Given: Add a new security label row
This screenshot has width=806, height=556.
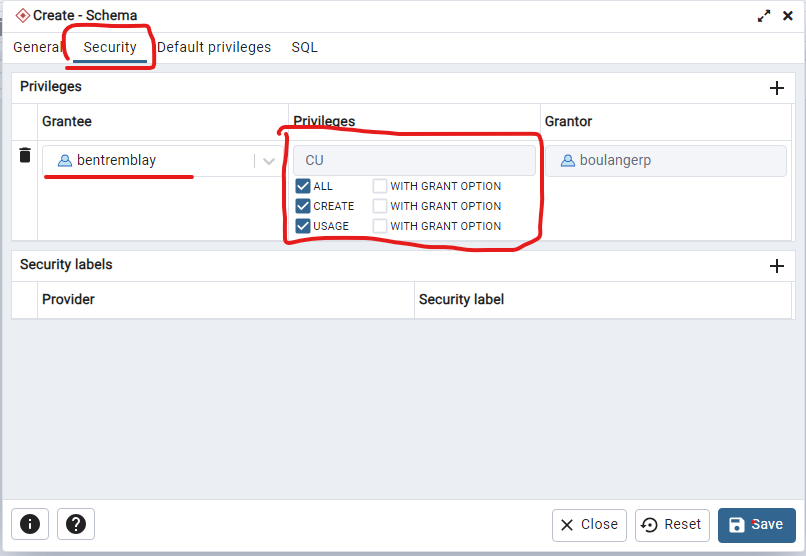Looking at the screenshot, I should coord(776,266).
